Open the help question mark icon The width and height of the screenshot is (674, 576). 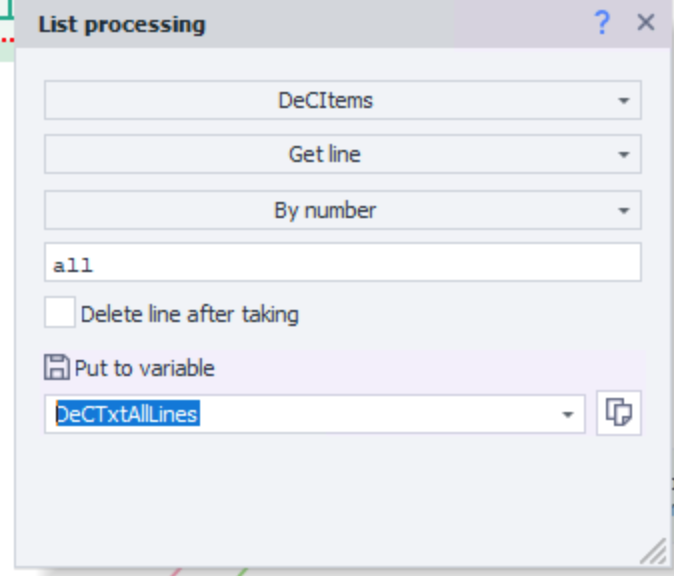point(602,23)
